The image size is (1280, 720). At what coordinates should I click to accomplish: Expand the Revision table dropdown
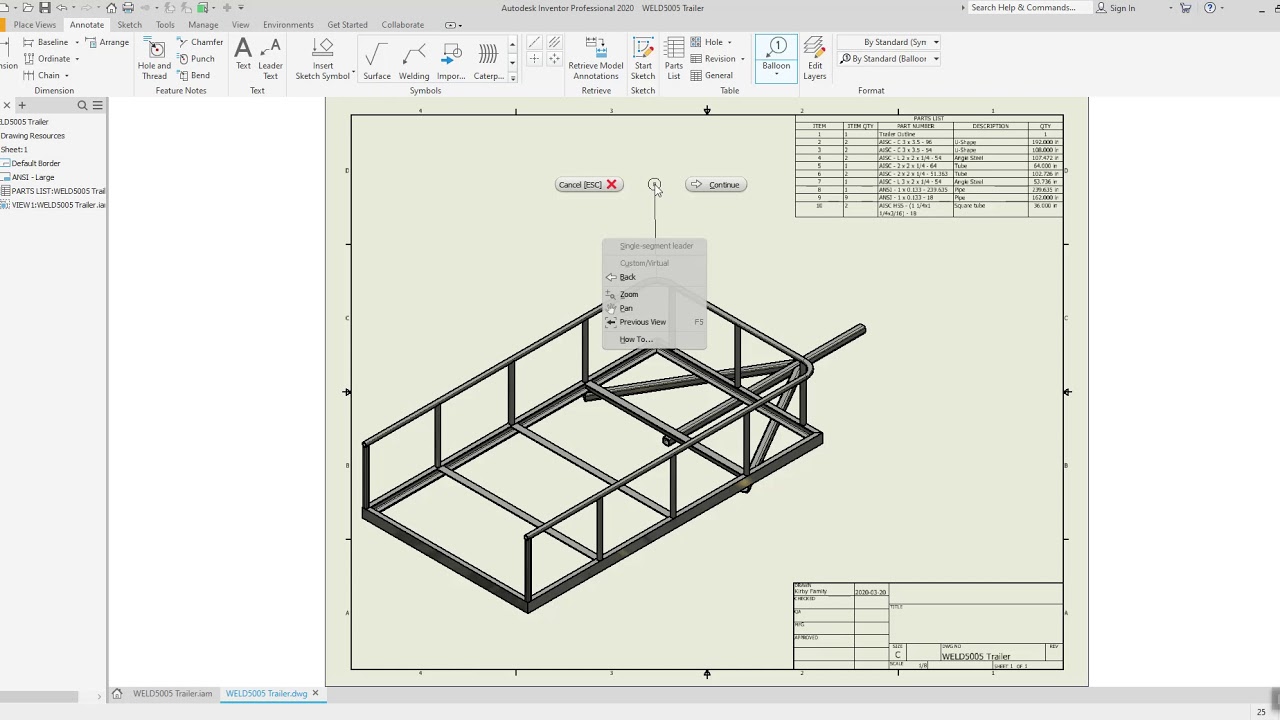[742, 58]
